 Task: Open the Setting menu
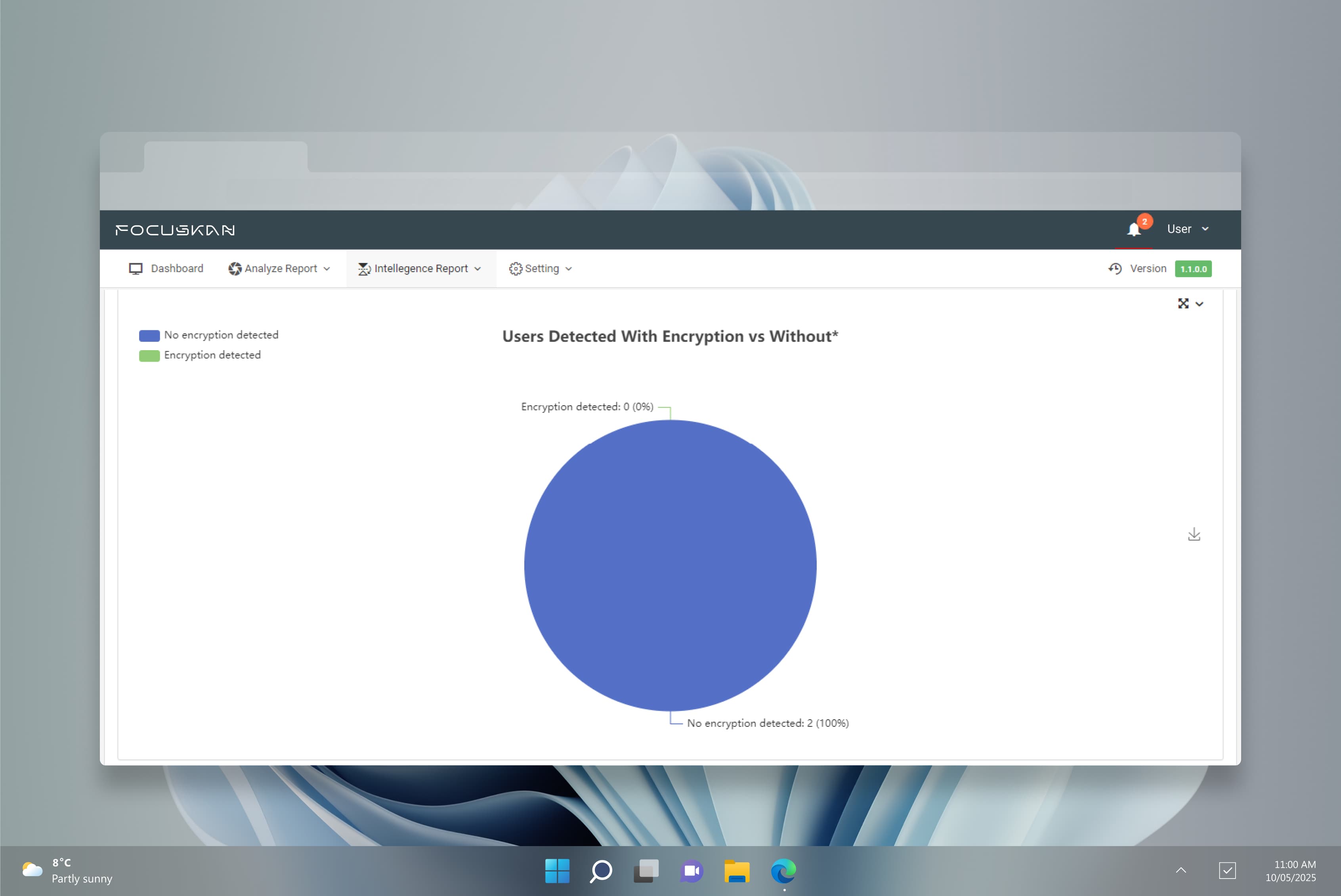pos(541,269)
